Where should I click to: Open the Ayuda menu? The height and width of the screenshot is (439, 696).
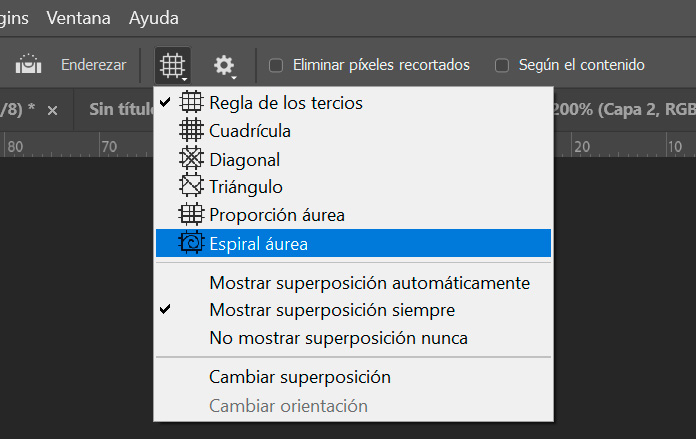[154, 18]
